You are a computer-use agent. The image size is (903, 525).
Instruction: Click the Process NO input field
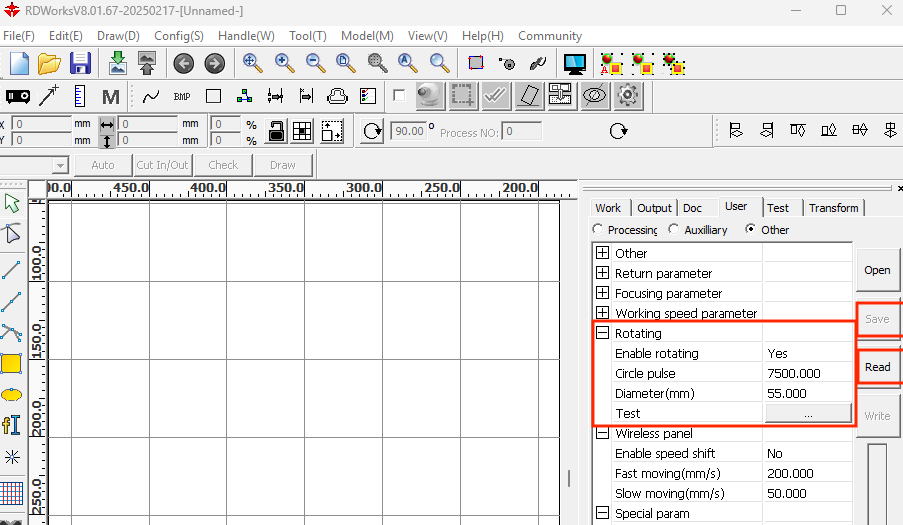[x=522, y=131]
